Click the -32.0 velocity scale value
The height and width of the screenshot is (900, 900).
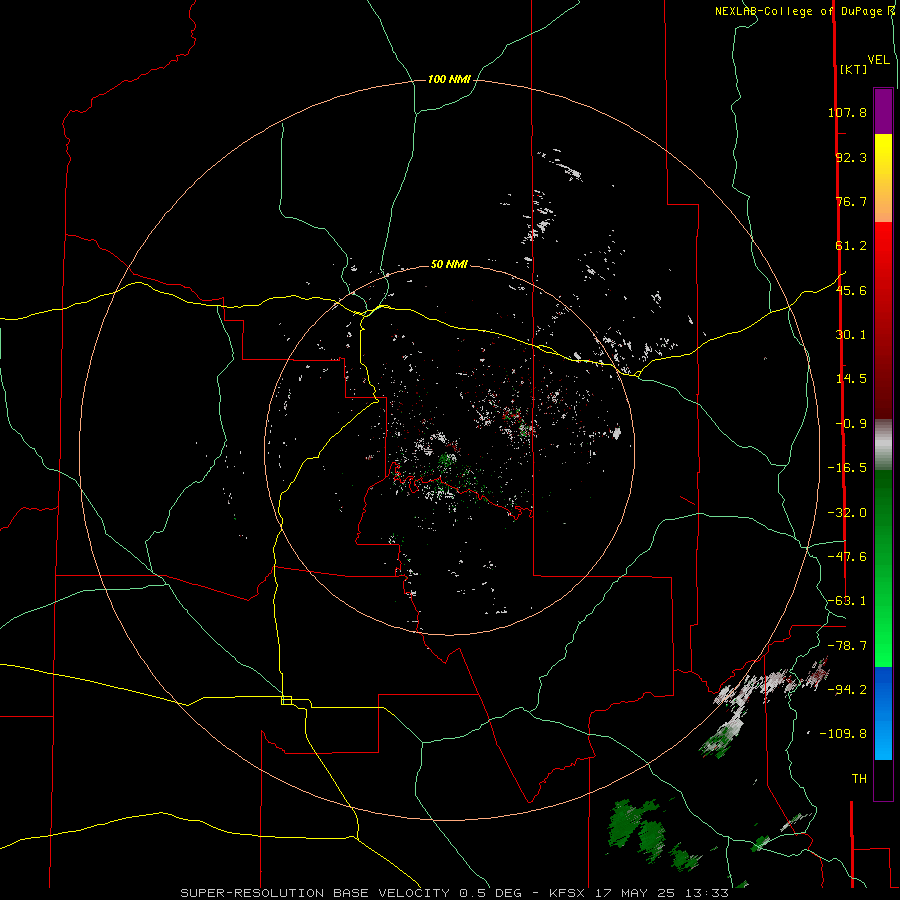(847, 513)
